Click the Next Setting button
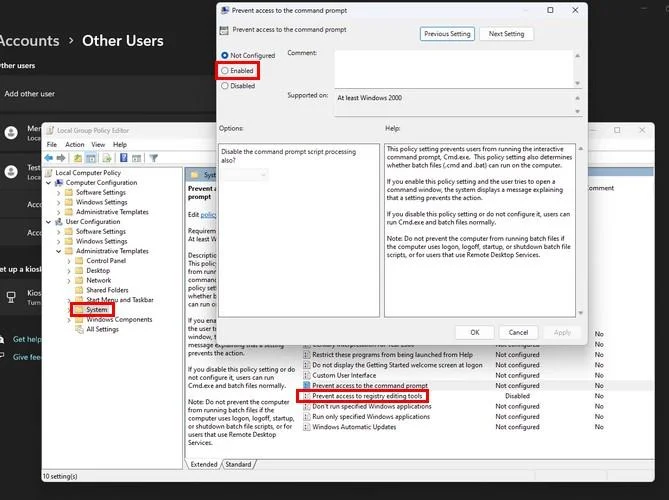Image resolution: width=669 pixels, height=500 pixels. point(506,34)
